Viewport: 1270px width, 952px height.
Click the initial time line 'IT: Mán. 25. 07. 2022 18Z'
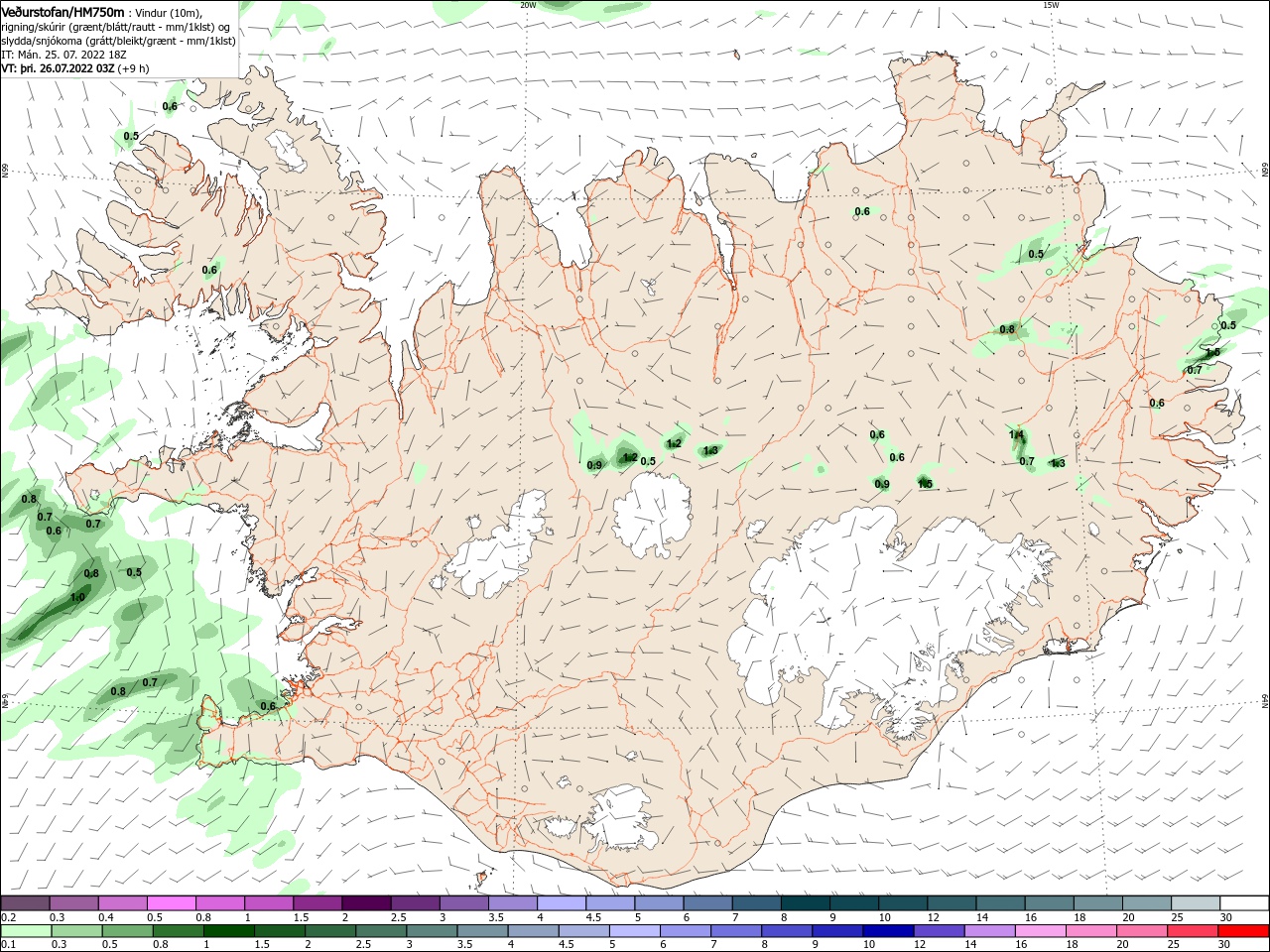(x=65, y=55)
